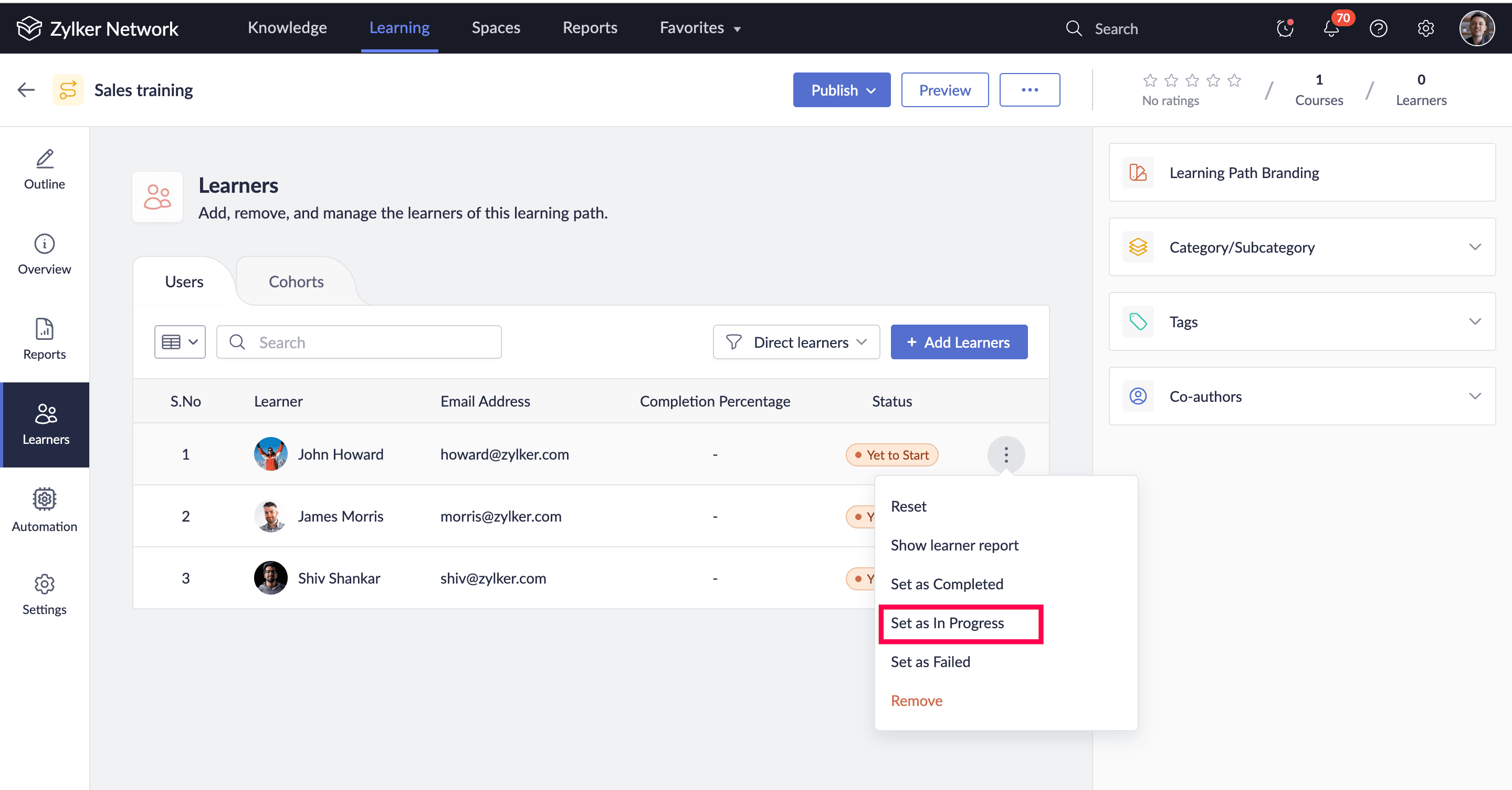This screenshot has height=790, width=1512.
Task: Choose Remove from the context menu
Action: pyautogui.click(x=916, y=700)
